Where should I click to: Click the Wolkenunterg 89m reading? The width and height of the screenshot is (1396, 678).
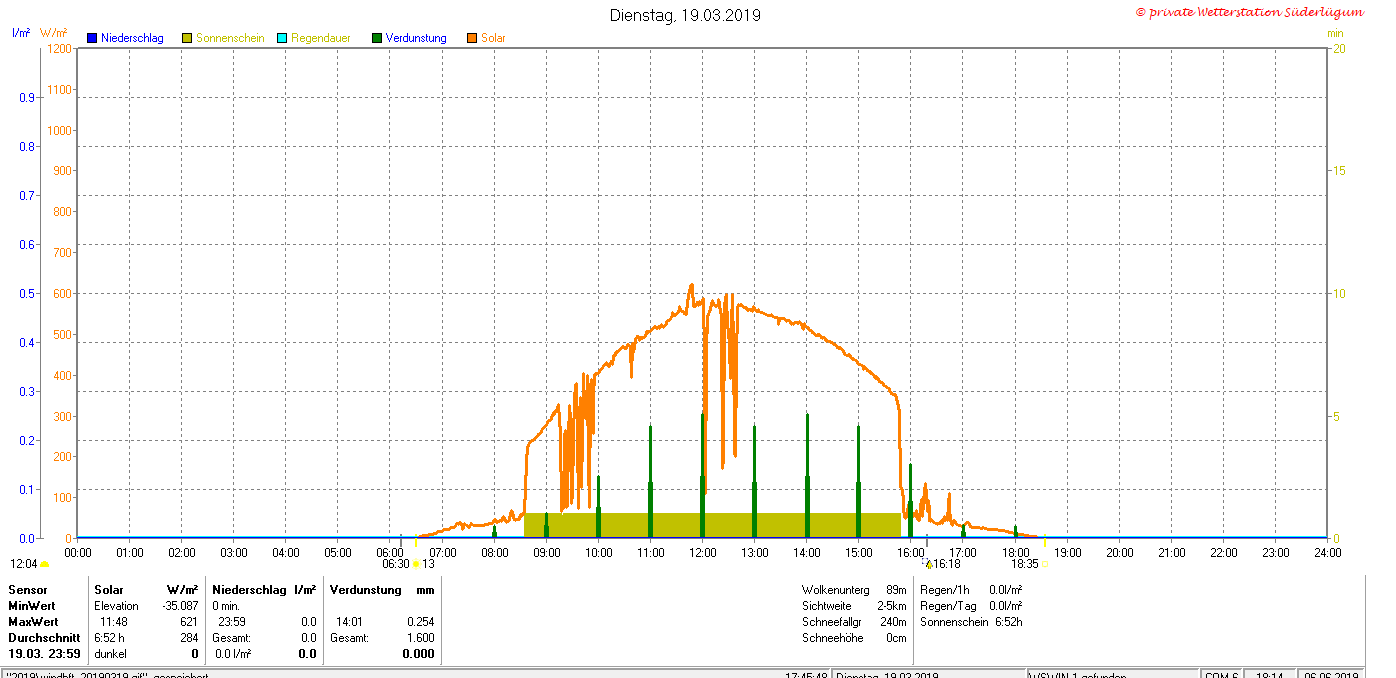[x=853, y=590]
